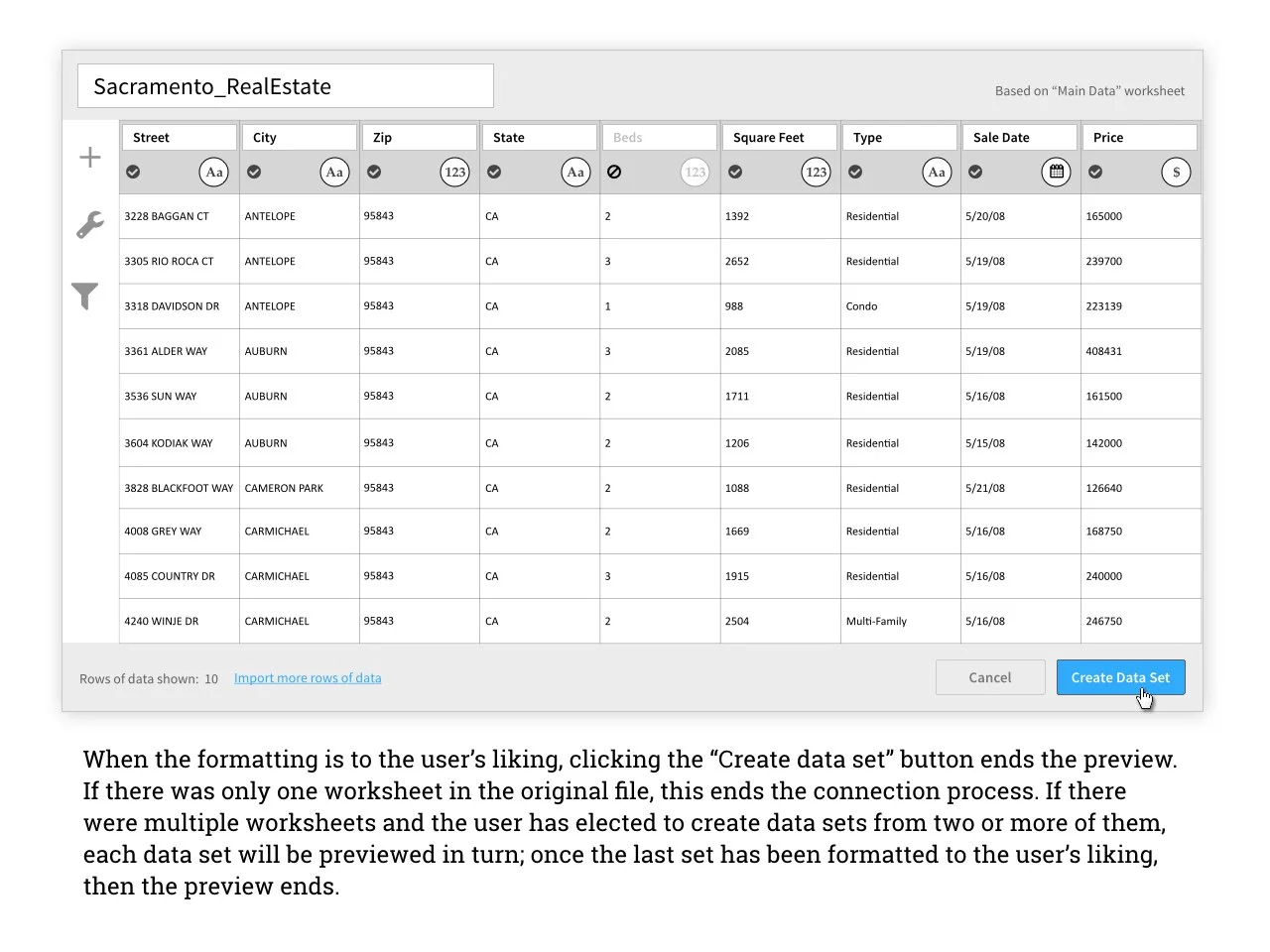Image resolution: width=1270 pixels, height=952 pixels.
Task: Select the price cell 408431
Action: pos(1141,351)
